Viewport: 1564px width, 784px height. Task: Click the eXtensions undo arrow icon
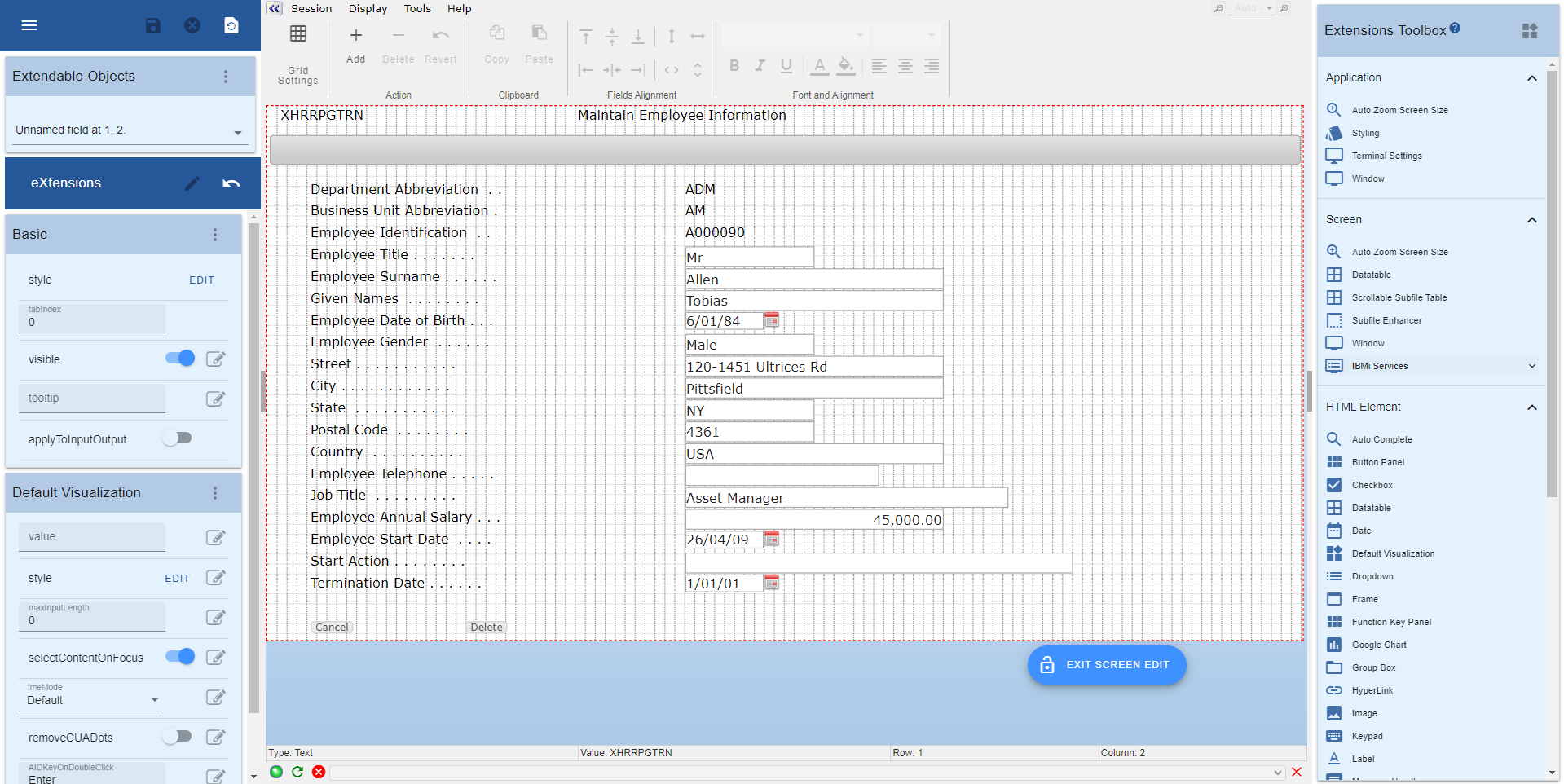click(x=231, y=183)
